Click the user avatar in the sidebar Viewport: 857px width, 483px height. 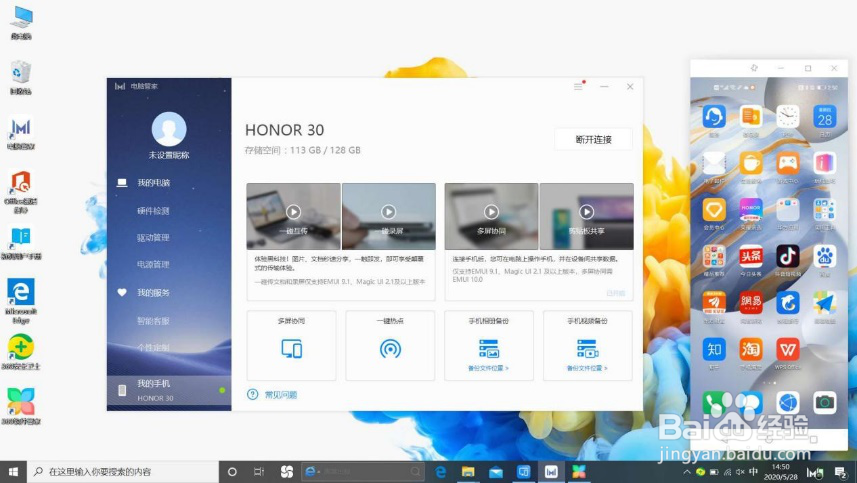click(x=169, y=129)
